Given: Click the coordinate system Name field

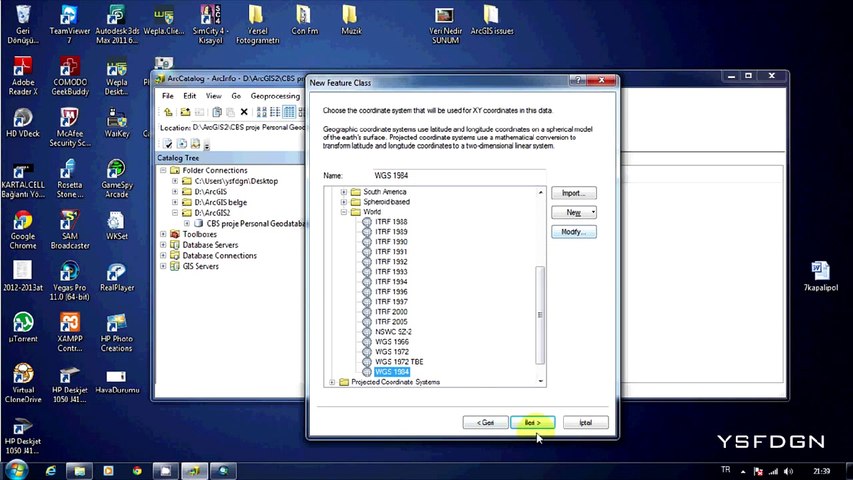Looking at the screenshot, I should coord(455,176).
